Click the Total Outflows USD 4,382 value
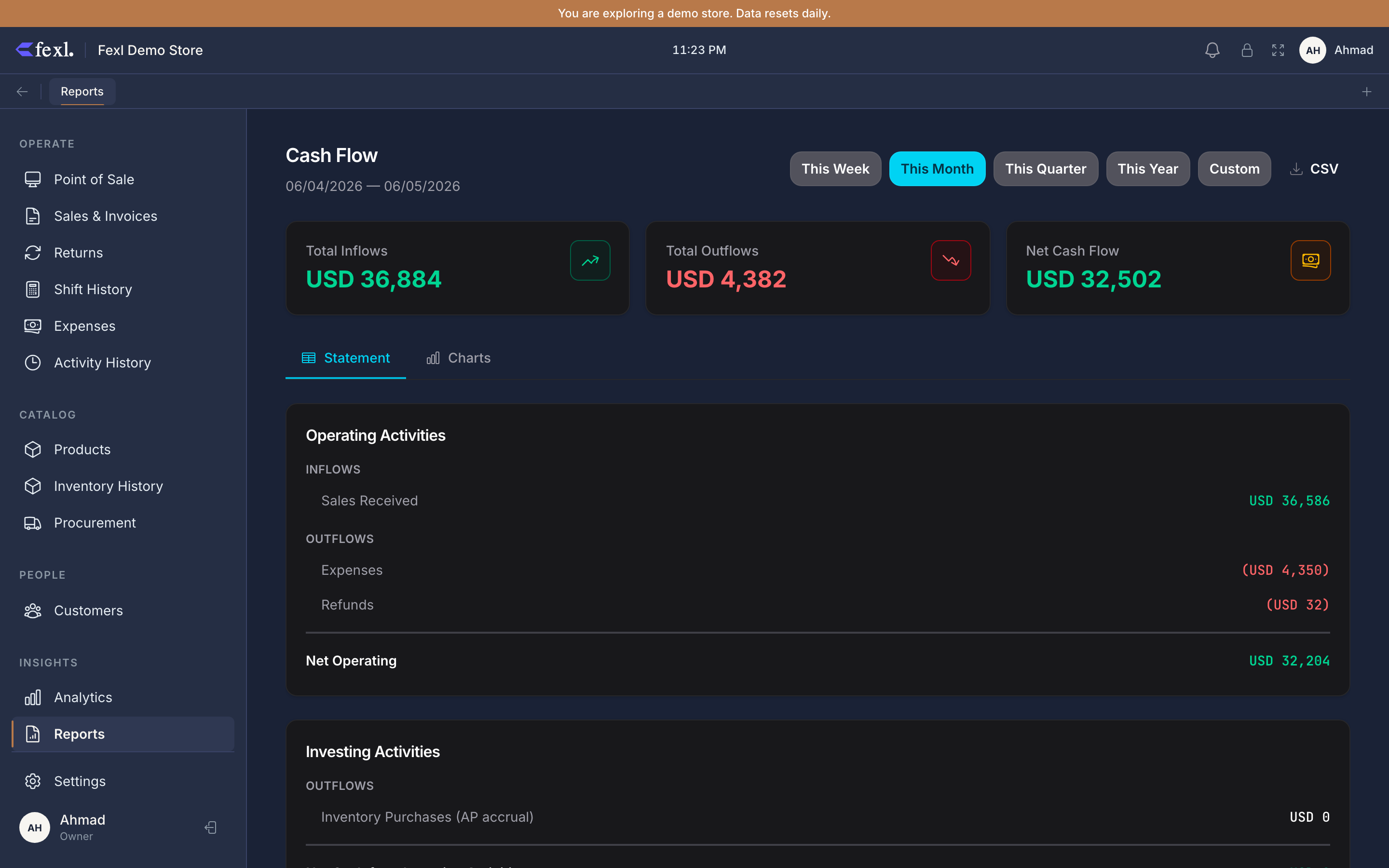The image size is (1389, 868). pyautogui.click(x=725, y=280)
